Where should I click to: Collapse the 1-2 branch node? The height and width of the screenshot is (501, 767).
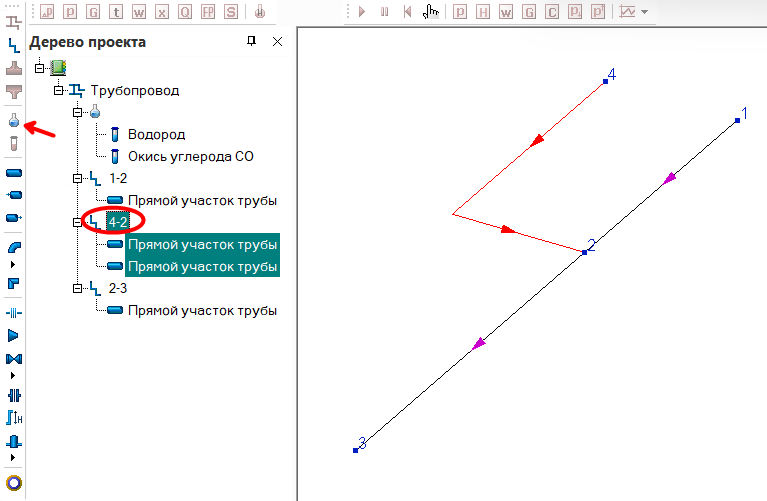[x=77, y=178]
